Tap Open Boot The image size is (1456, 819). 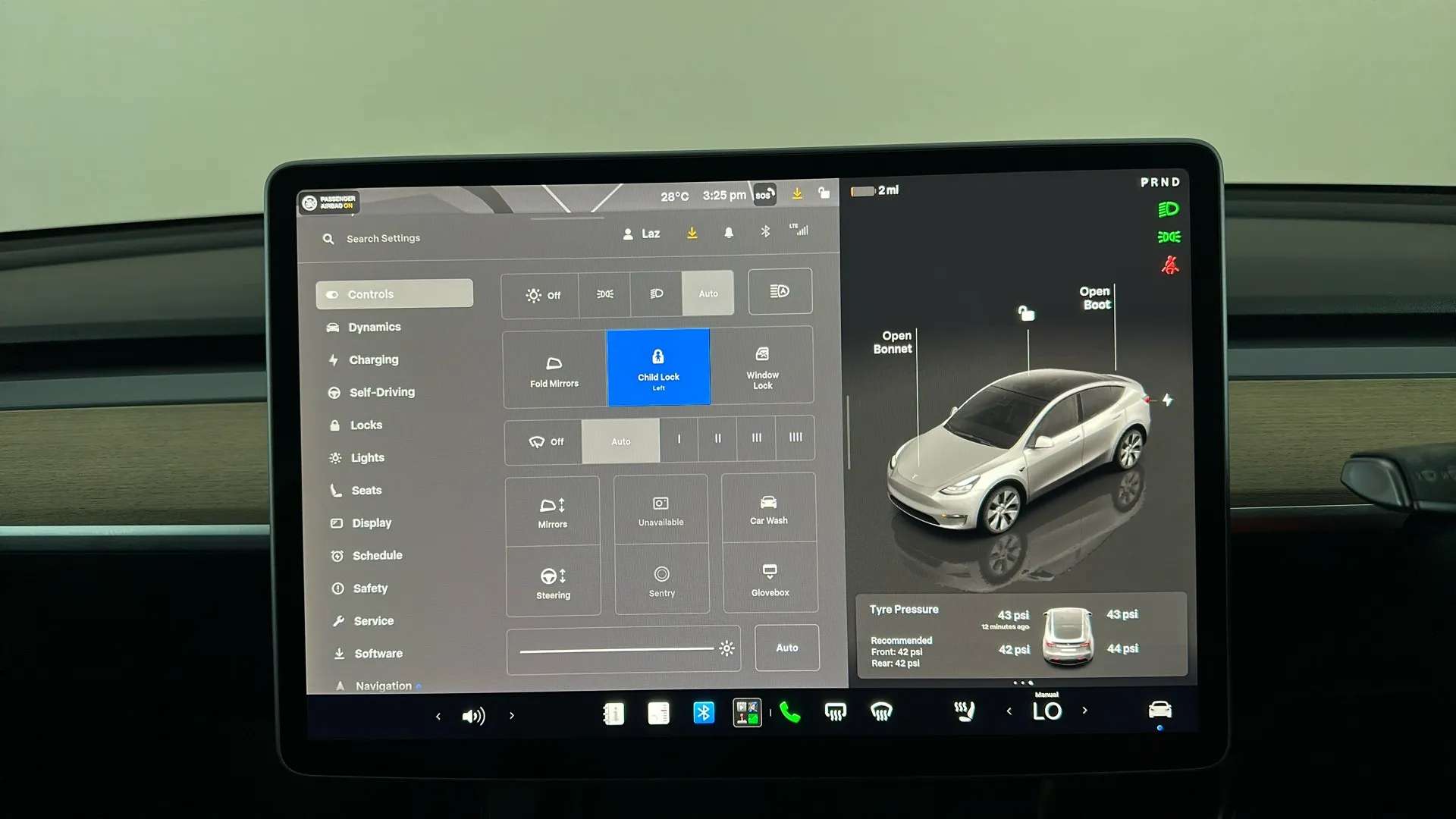[x=1095, y=298]
